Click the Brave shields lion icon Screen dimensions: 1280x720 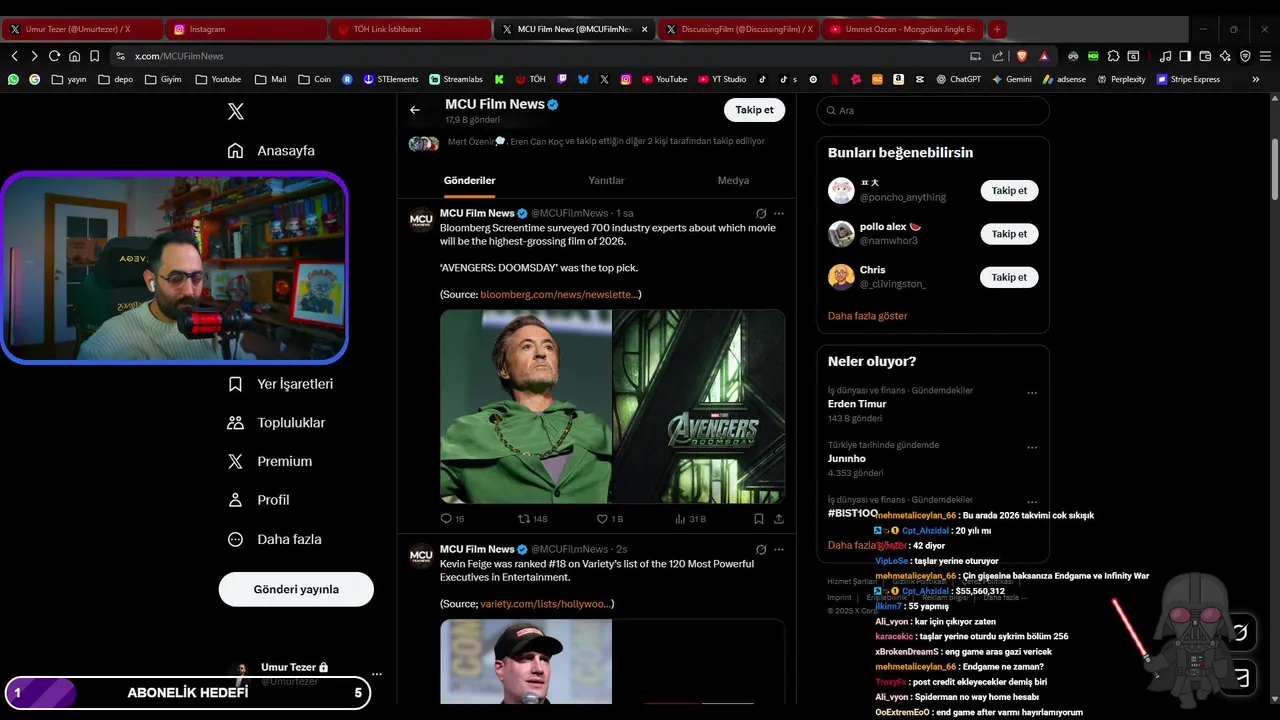click(x=1021, y=56)
